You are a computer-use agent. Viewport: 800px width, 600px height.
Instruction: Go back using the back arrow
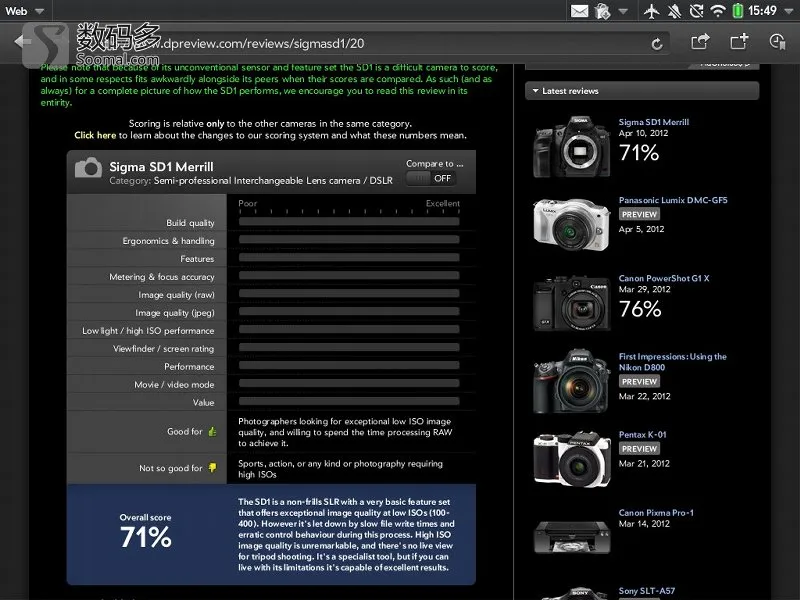22,42
